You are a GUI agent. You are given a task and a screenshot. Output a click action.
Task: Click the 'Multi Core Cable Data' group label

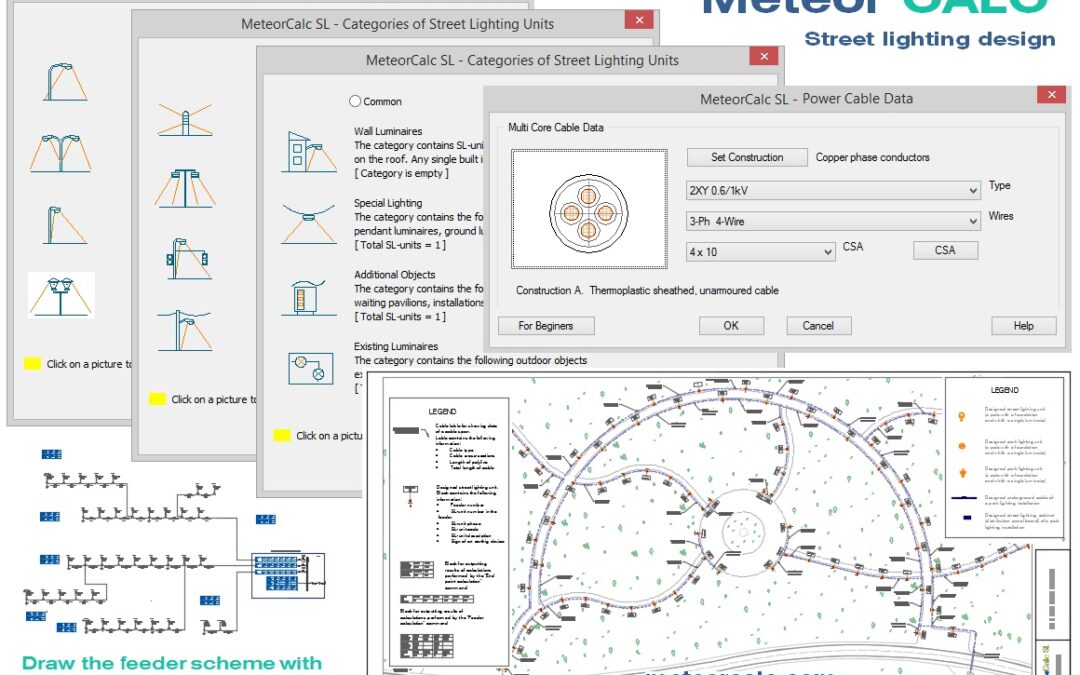(x=555, y=127)
